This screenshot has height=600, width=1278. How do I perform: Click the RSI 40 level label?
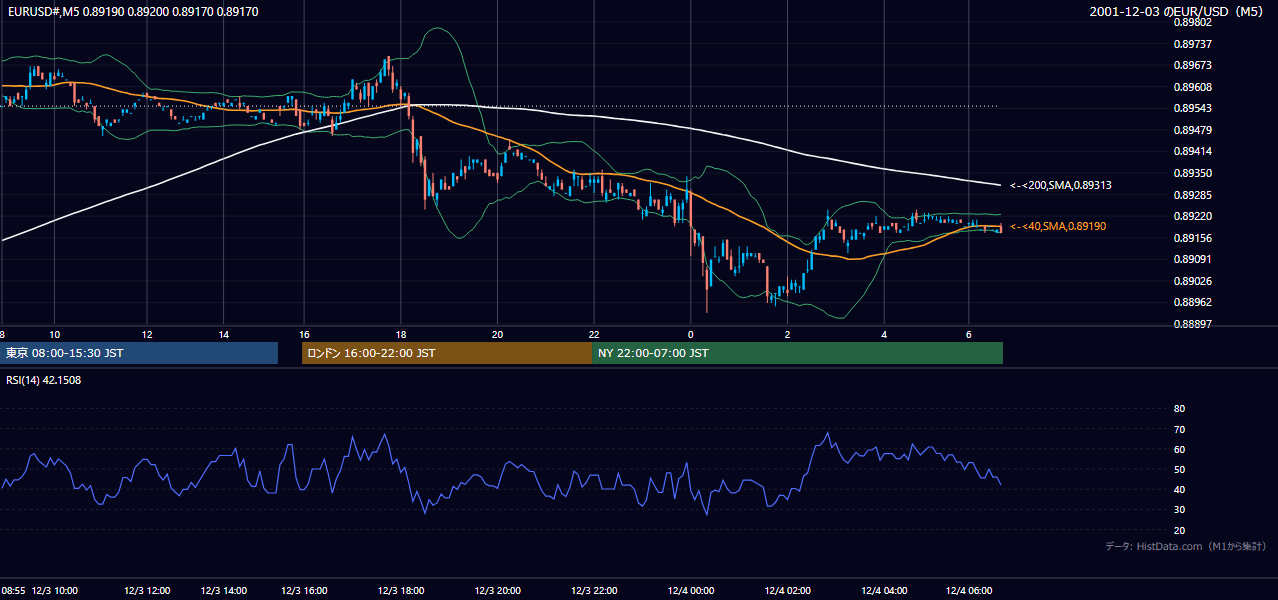point(1179,490)
